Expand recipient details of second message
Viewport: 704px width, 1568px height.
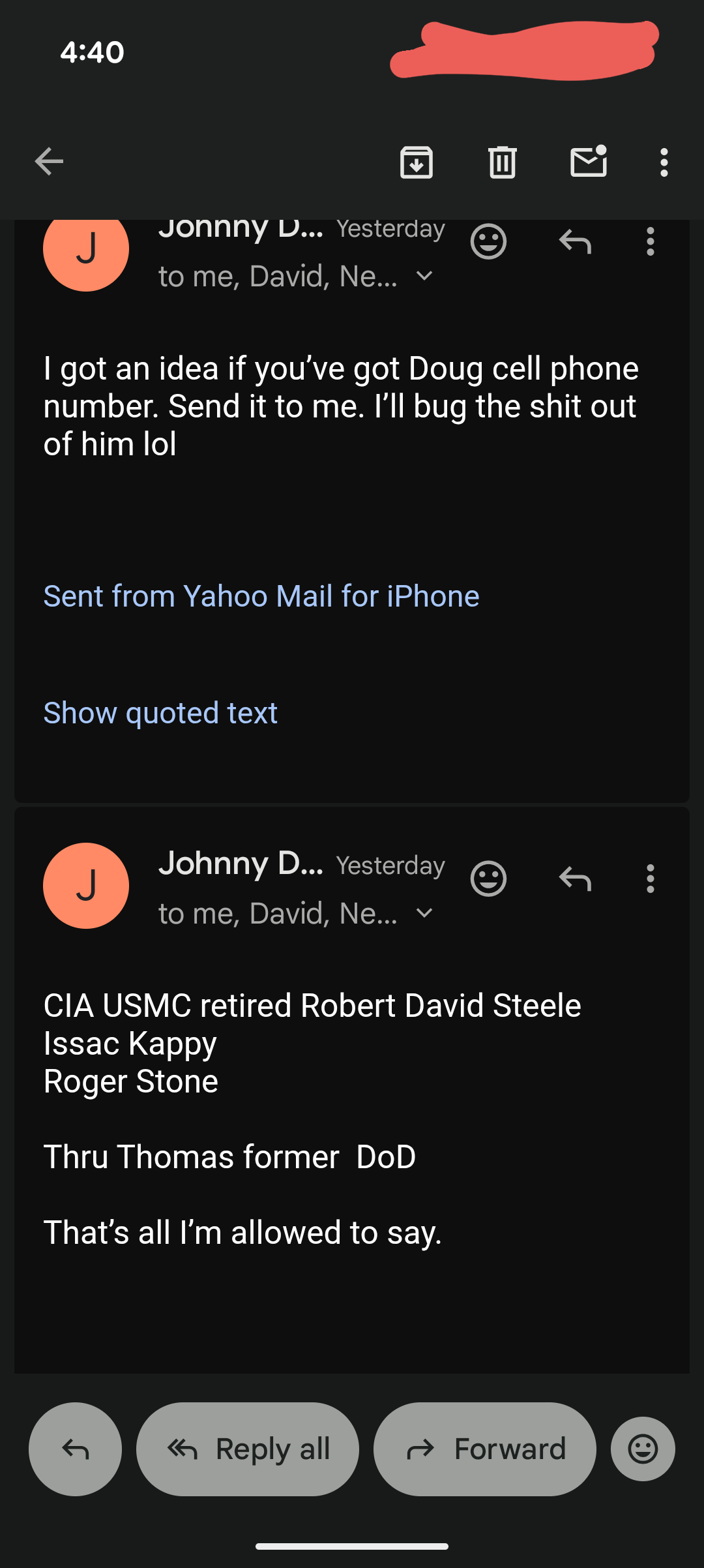tap(424, 914)
